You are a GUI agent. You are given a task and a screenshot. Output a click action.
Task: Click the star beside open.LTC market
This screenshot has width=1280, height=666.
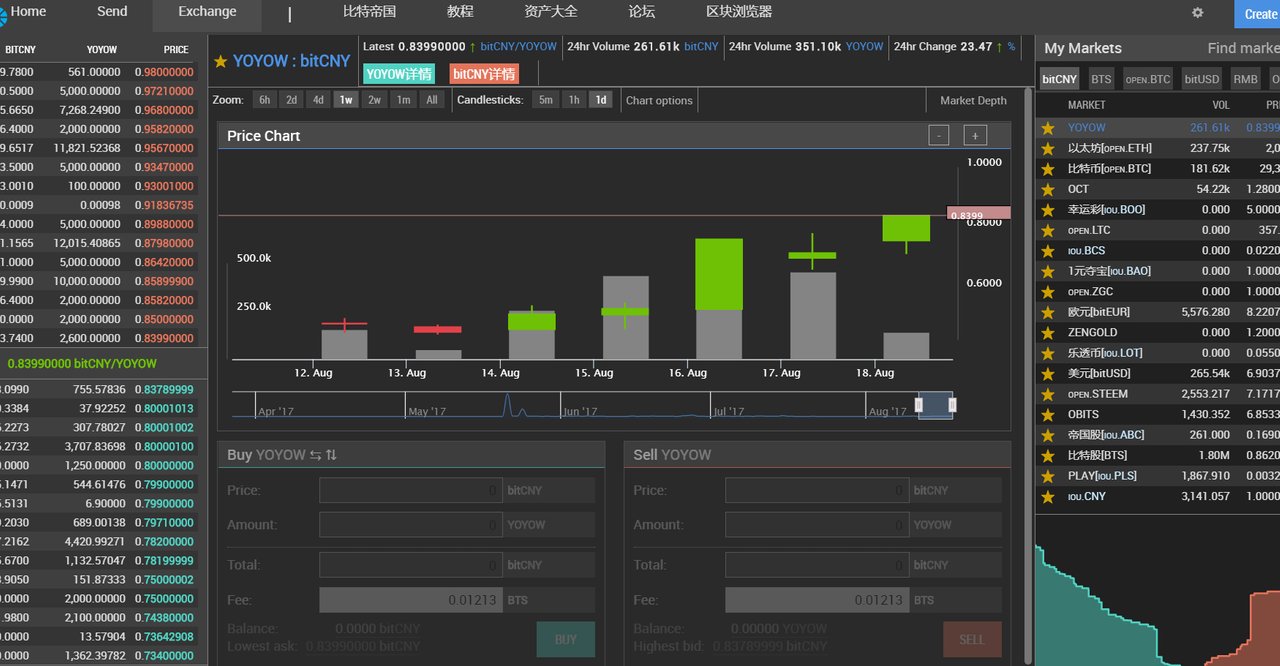(1048, 230)
